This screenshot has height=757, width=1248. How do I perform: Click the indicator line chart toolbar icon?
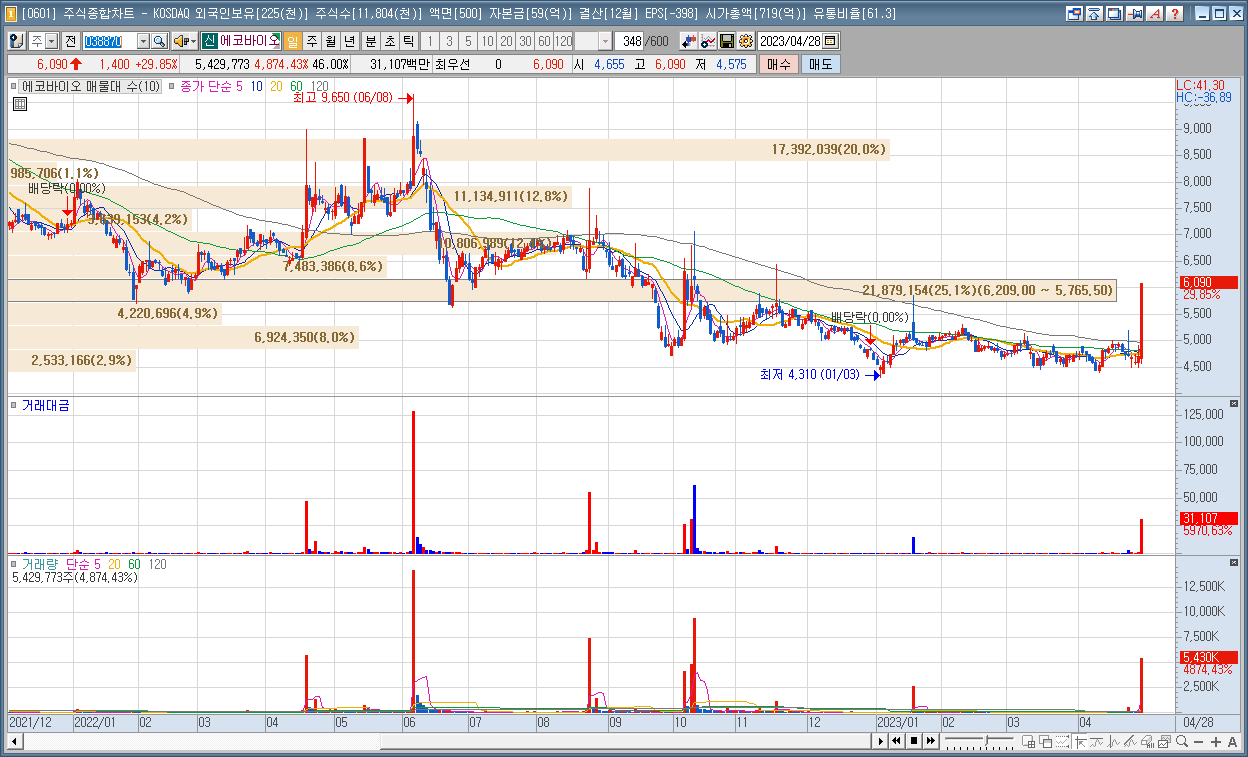tap(707, 41)
